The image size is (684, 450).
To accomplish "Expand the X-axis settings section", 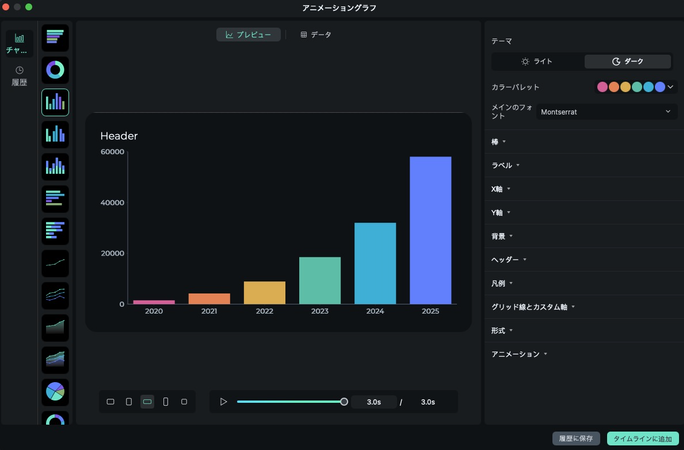I will 500,188.
